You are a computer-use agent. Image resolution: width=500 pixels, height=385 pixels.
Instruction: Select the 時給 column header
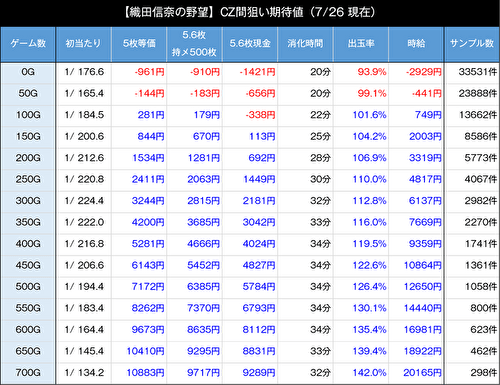pos(416,44)
